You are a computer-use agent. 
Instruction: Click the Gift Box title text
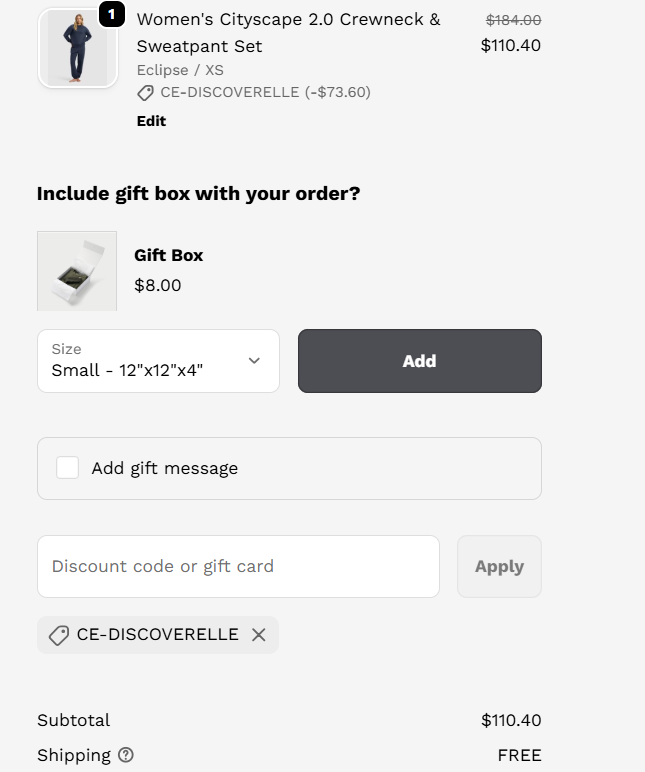coord(169,255)
